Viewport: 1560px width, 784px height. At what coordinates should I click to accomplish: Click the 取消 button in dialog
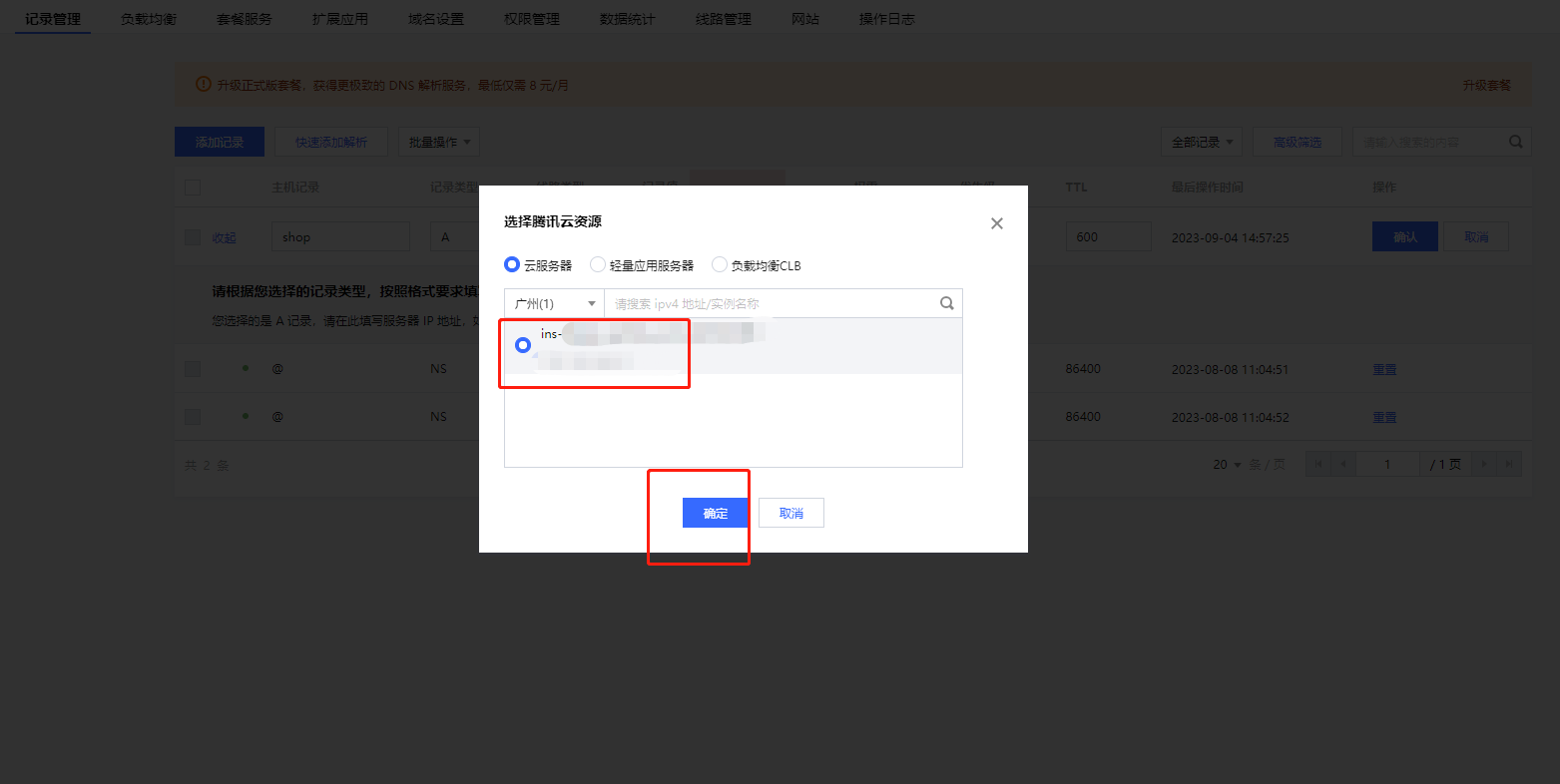790,513
